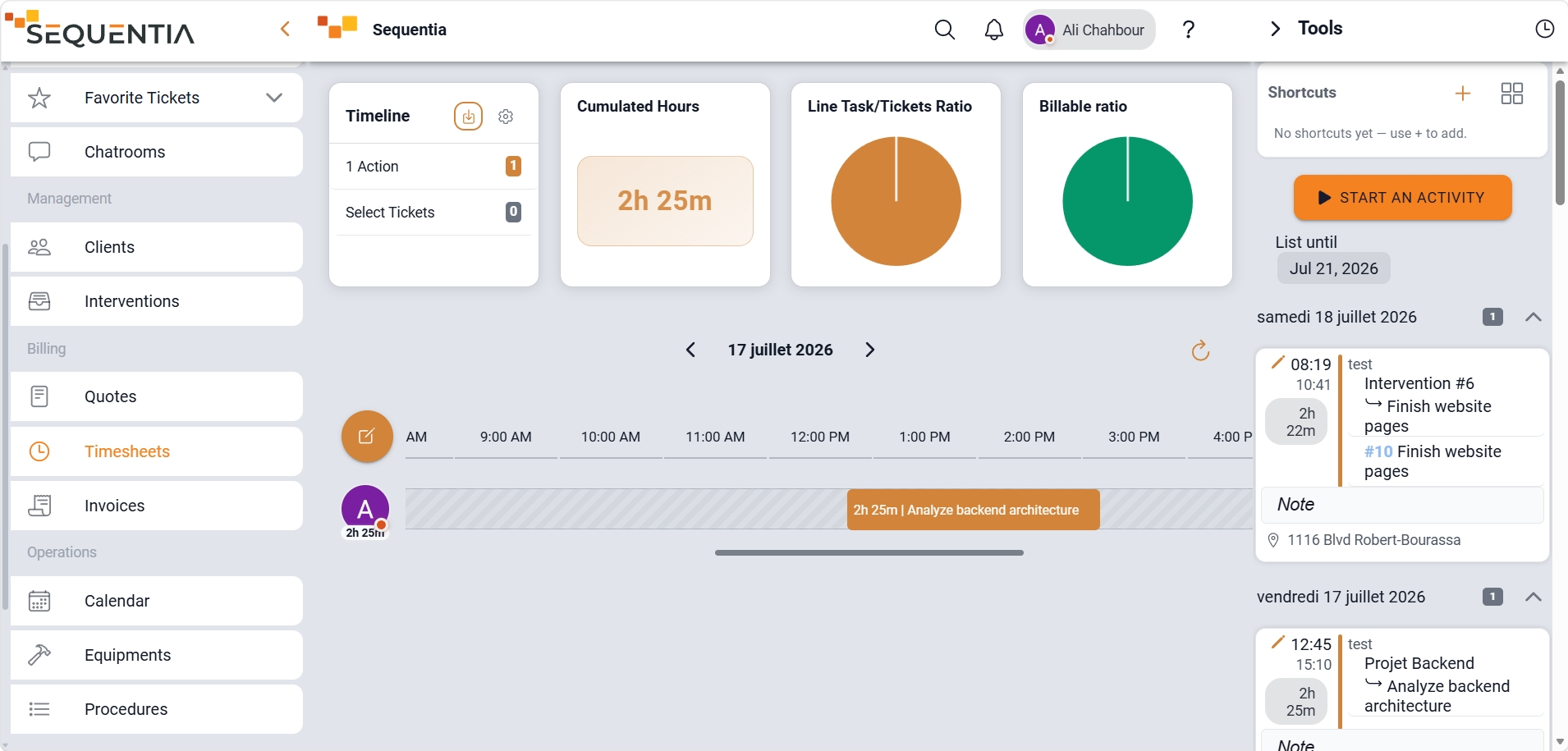Collapse sidebar with the orange back chevron
This screenshot has width=1568, height=751.
point(285,29)
